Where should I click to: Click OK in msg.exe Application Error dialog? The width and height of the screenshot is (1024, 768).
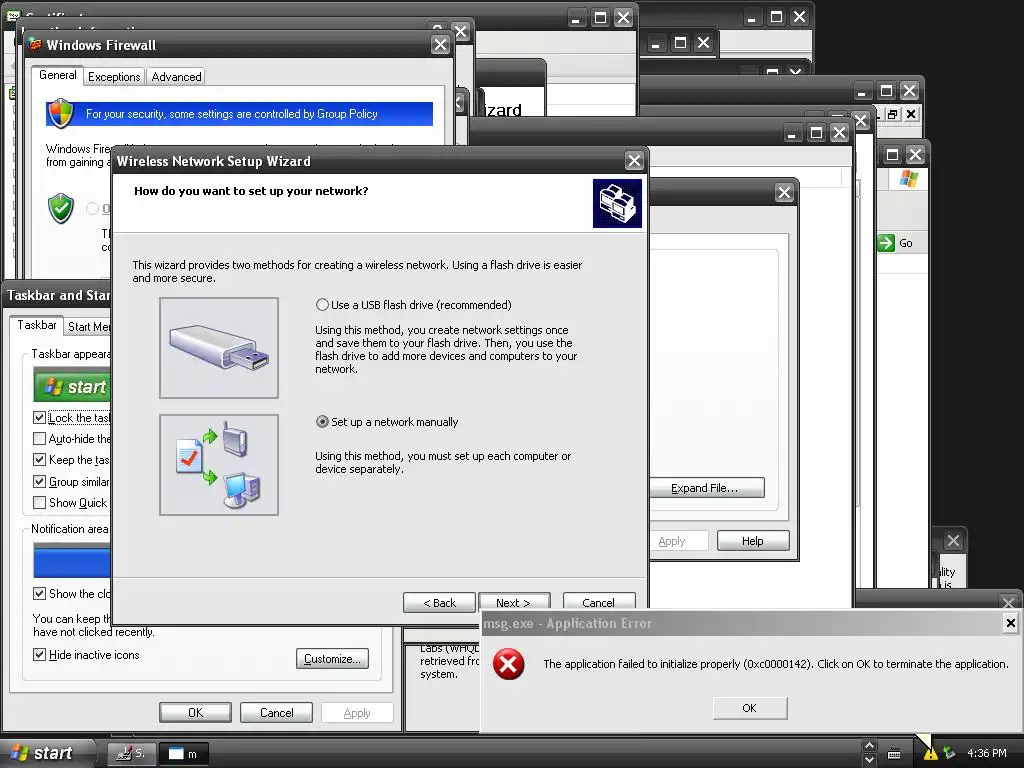pos(750,708)
